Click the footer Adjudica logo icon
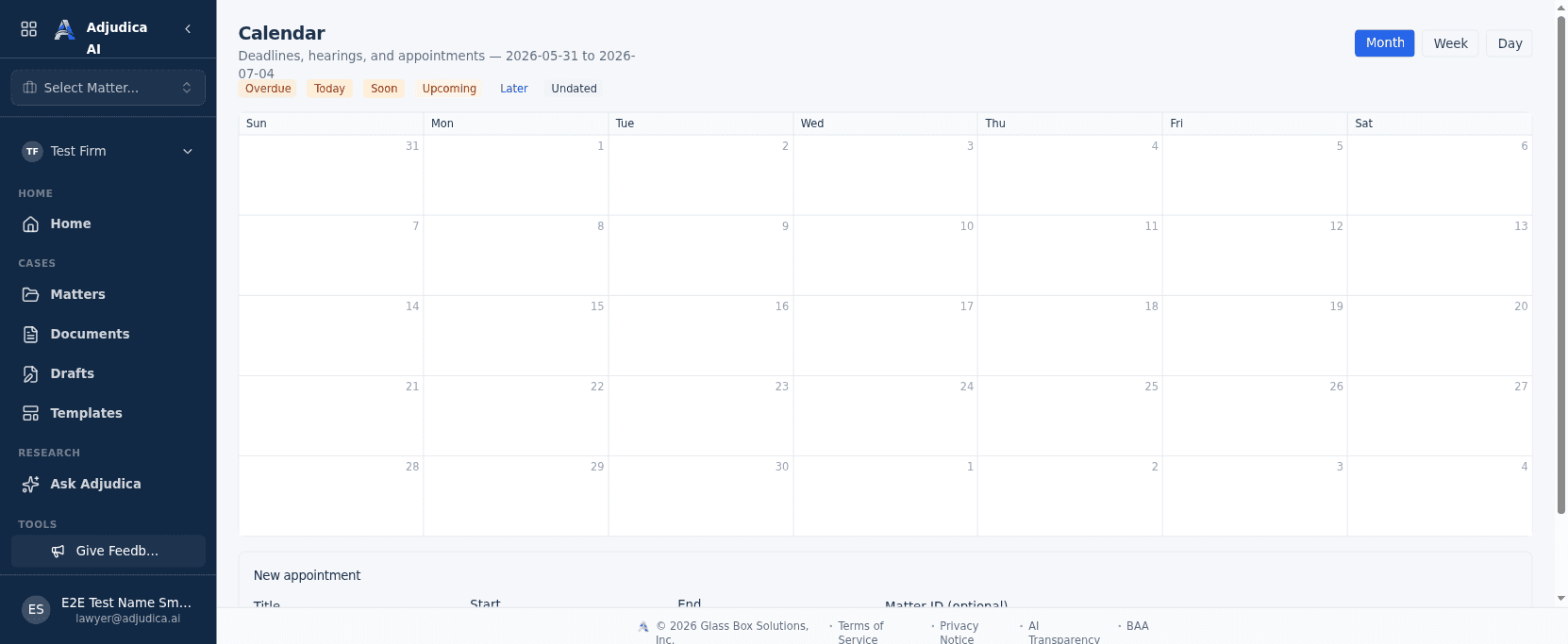Image resolution: width=1568 pixels, height=644 pixels. tap(643, 626)
